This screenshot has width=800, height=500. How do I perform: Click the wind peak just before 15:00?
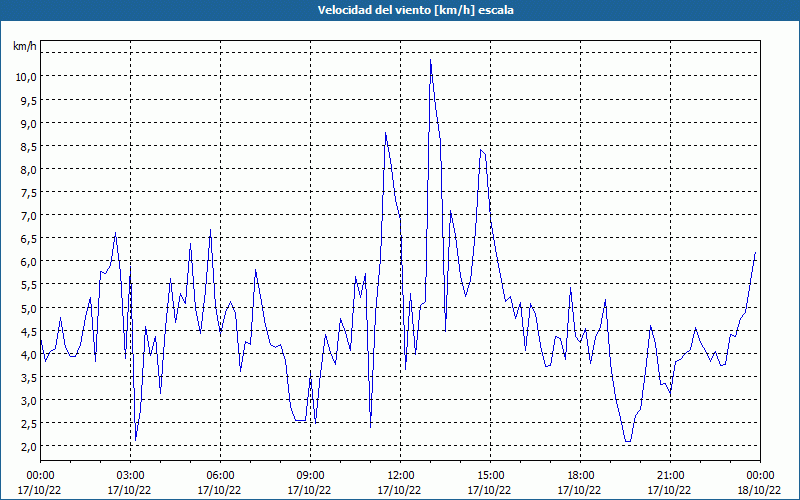pyautogui.click(x=481, y=150)
